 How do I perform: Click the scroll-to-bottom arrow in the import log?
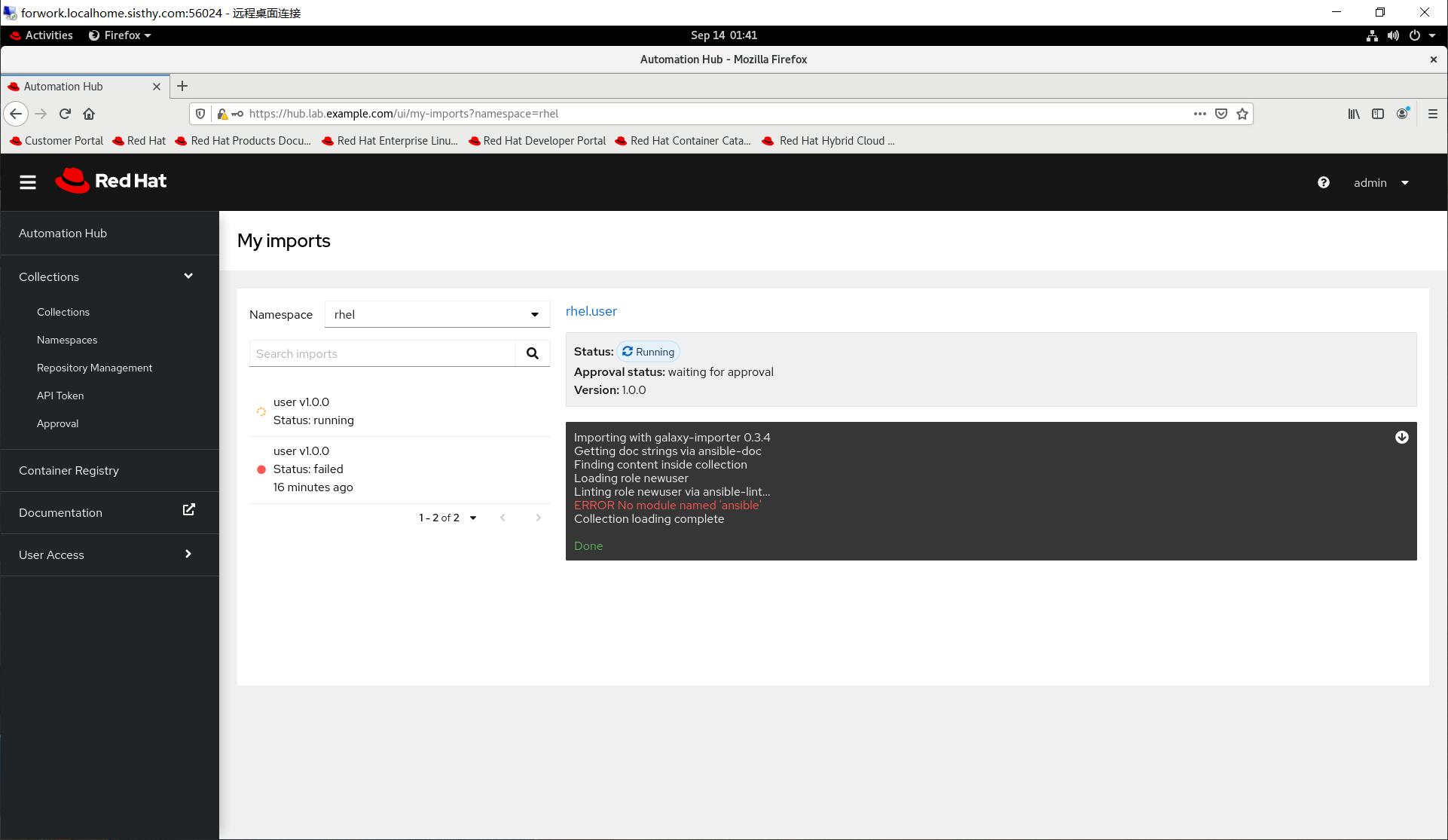click(1401, 437)
